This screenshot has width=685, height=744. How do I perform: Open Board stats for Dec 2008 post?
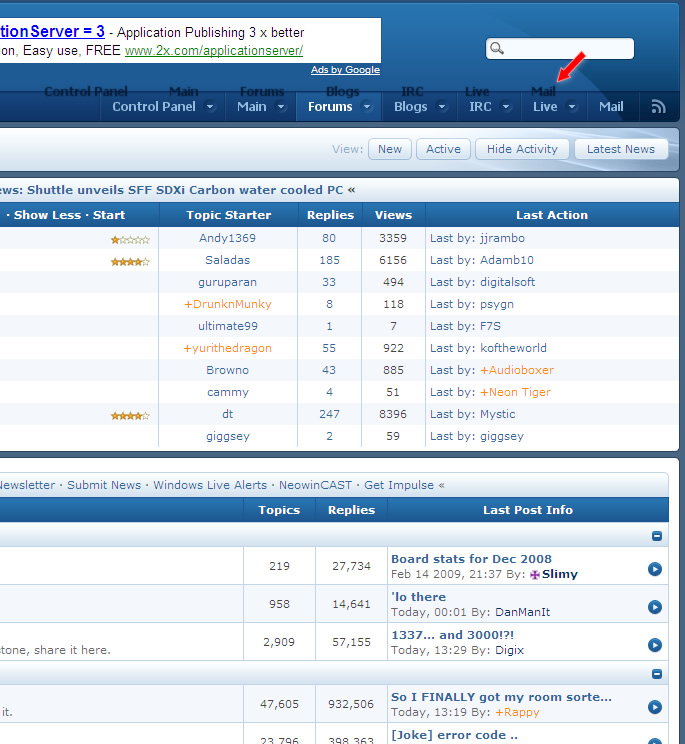point(472,559)
